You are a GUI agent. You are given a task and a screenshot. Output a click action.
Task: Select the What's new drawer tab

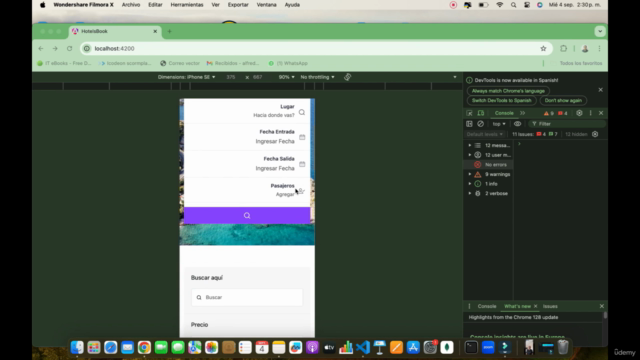517,306
